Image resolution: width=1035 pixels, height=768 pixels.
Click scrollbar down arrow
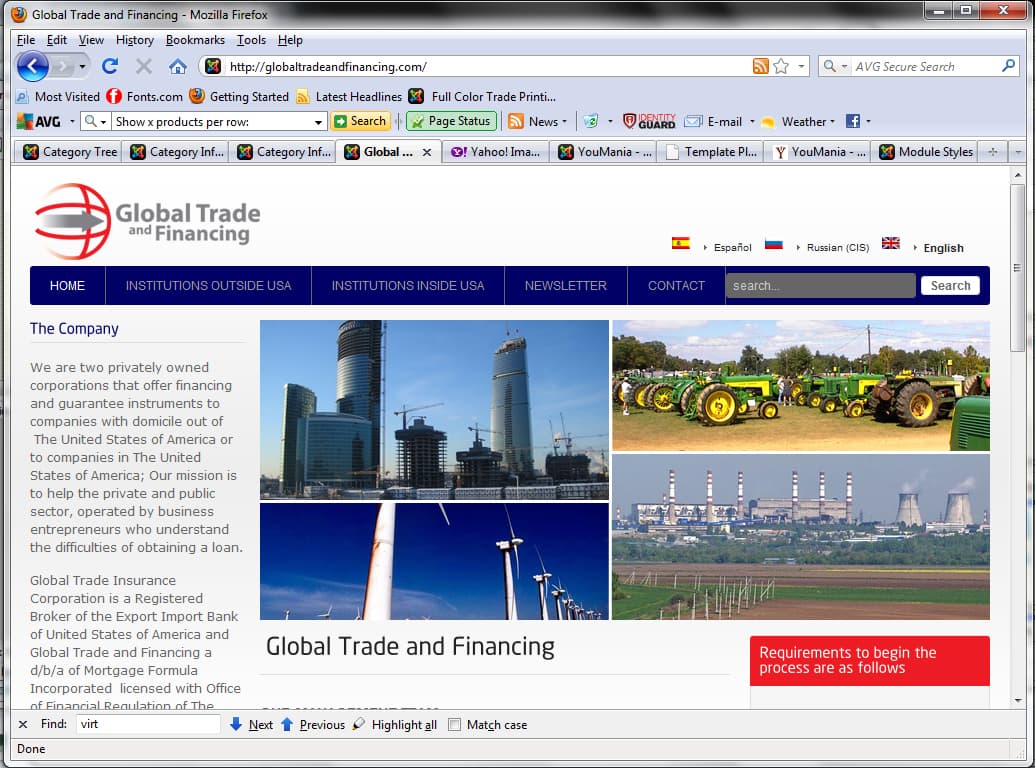pos(1017,700)
